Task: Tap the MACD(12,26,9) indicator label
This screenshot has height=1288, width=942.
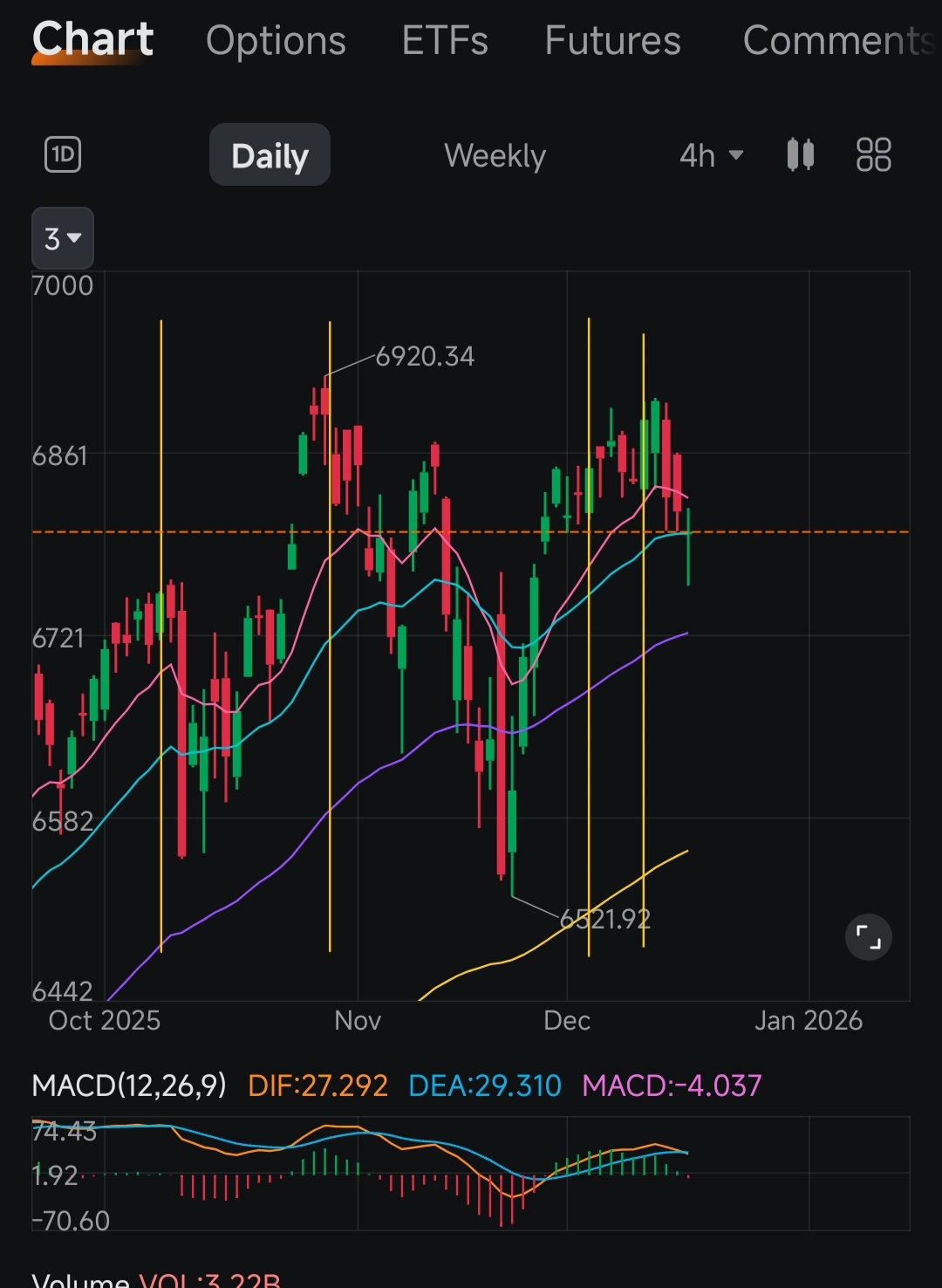Action: (129, 1086)
